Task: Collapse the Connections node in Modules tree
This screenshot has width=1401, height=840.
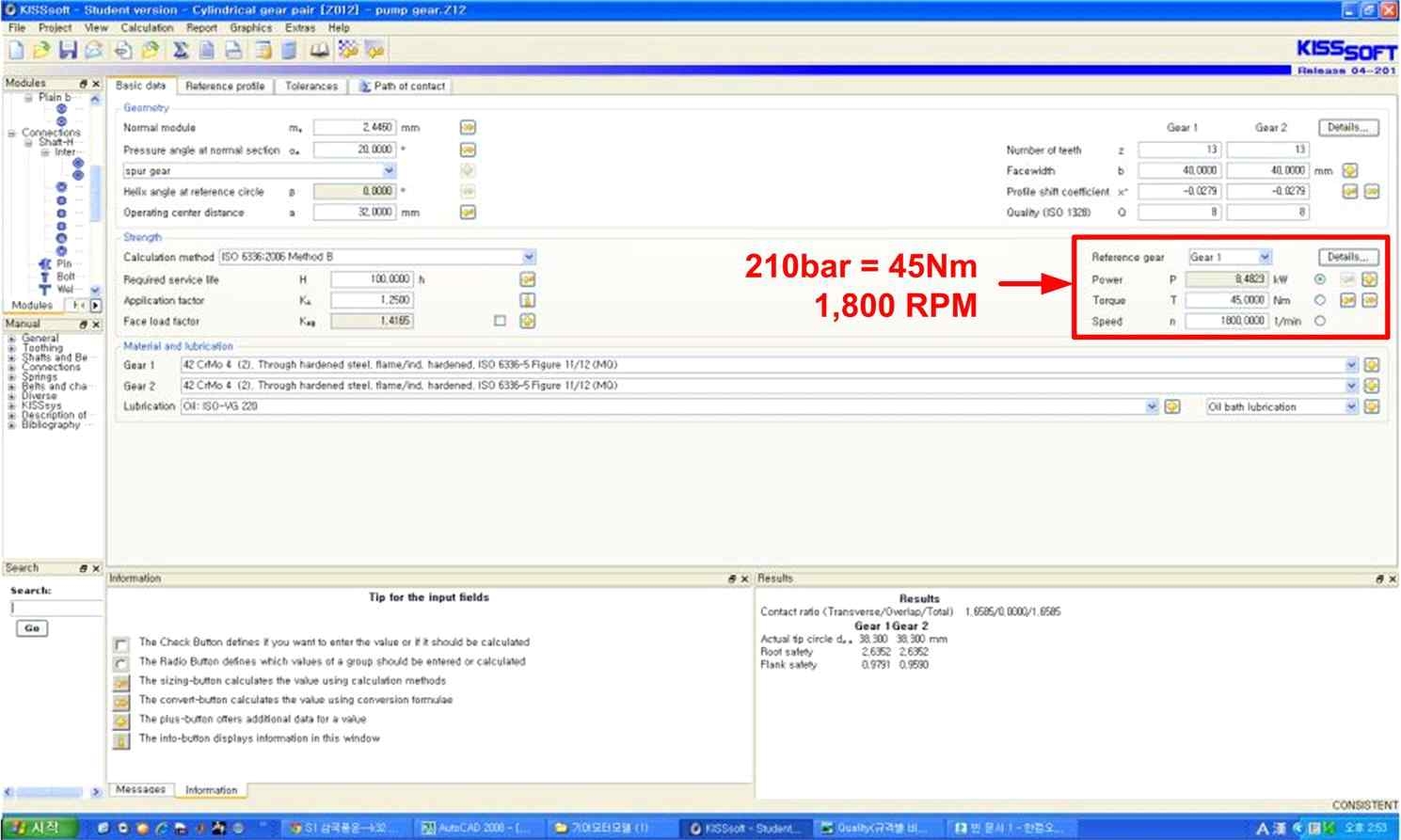Action: pyautogui.click(x=11, y=134)
